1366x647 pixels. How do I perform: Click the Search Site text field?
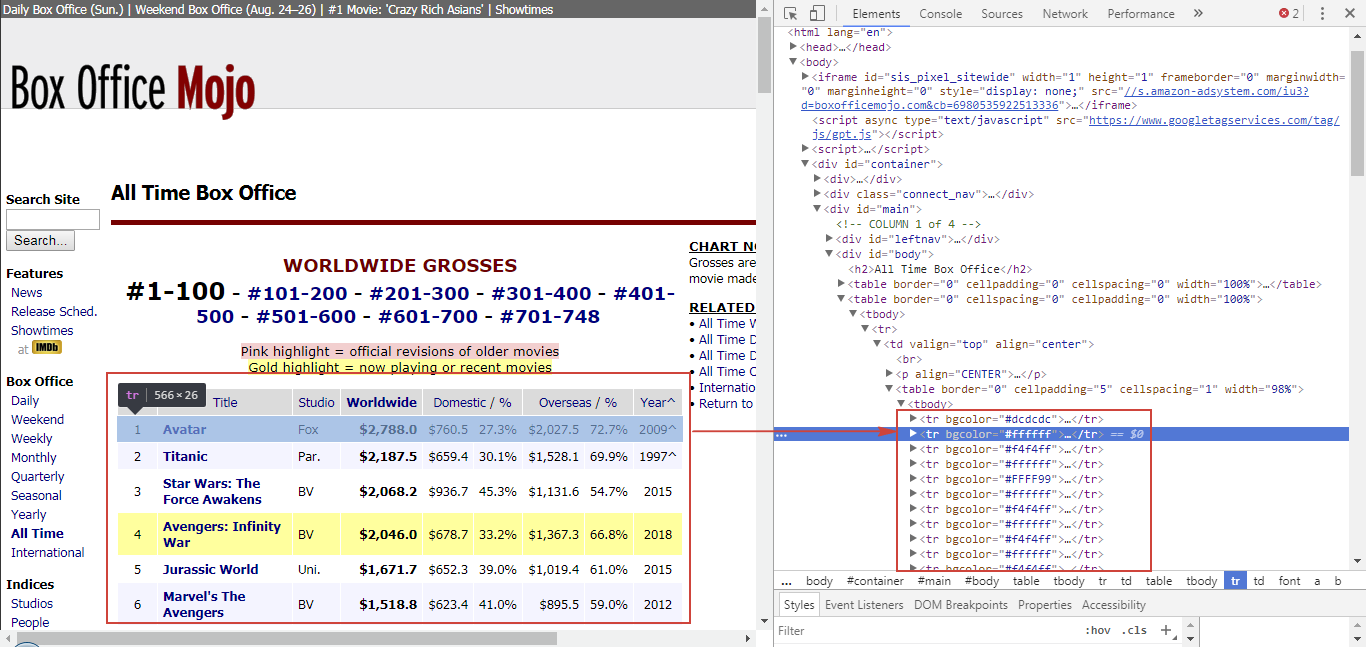click(x=53, y=220)
